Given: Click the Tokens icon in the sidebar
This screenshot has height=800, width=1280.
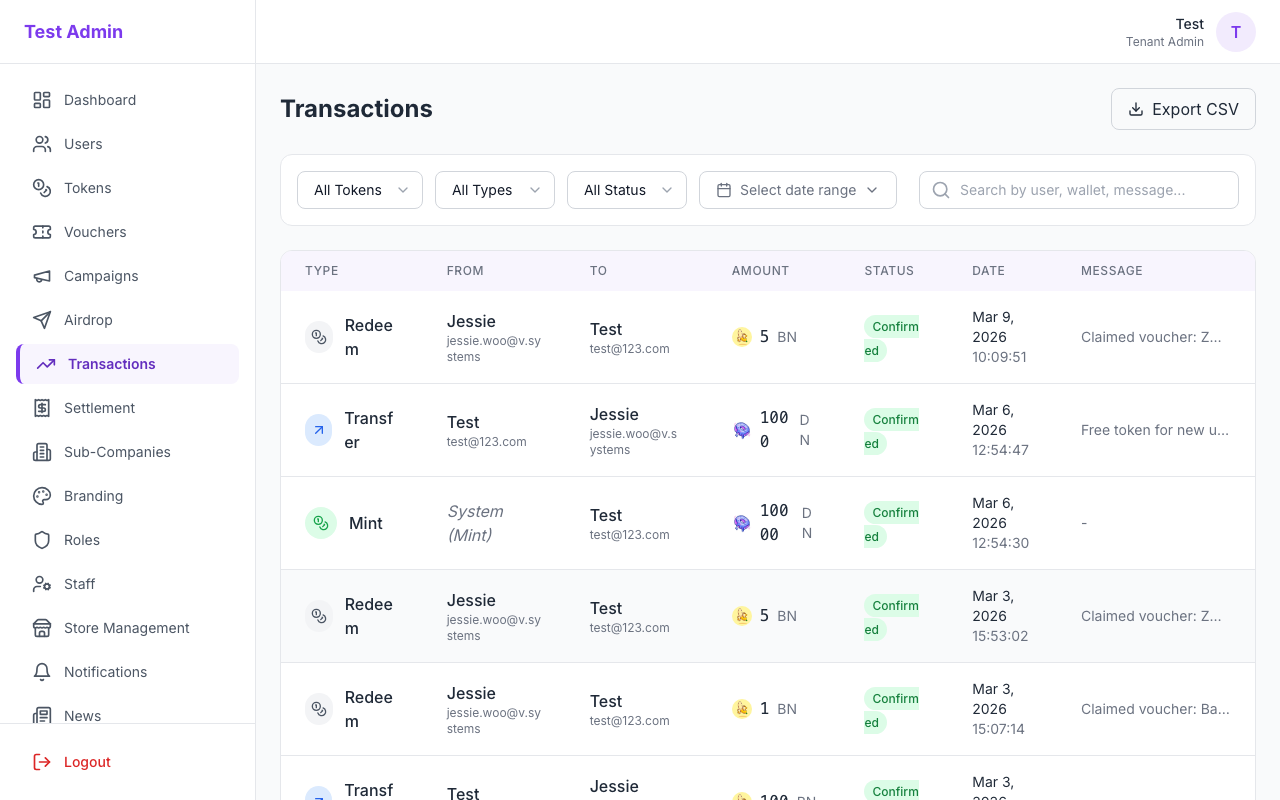Looking at the screenshot, I should click(41, 188).
